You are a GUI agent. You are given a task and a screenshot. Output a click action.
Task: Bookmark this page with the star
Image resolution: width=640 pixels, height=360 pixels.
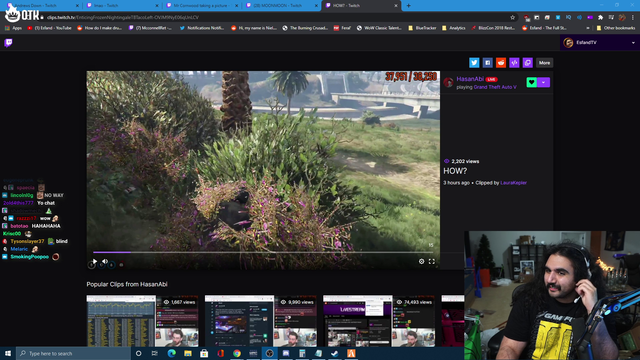pos(513,18)
